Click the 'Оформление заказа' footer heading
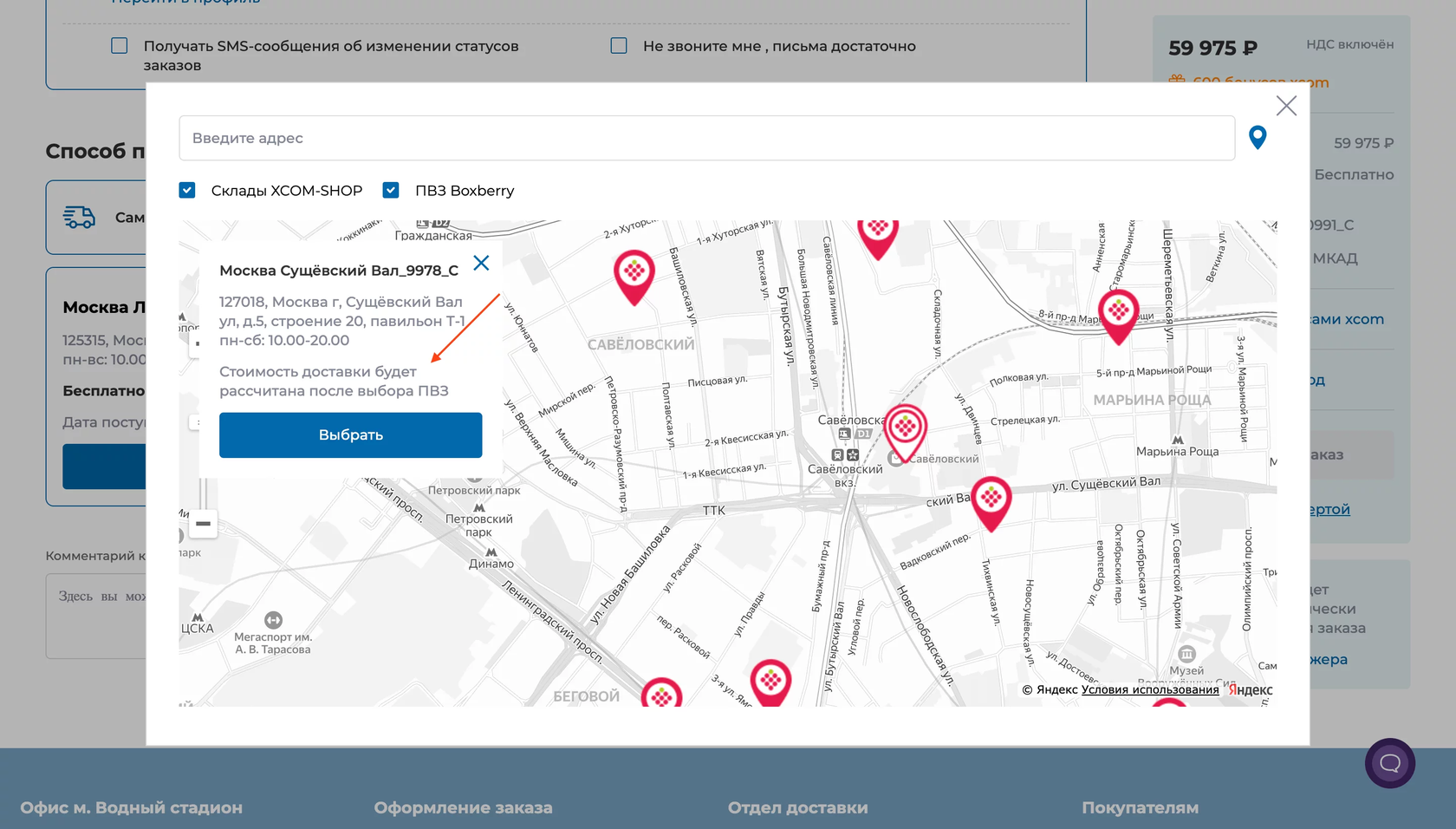The width and height of the screenshot is (1456, 829). [x=463, y=807]
